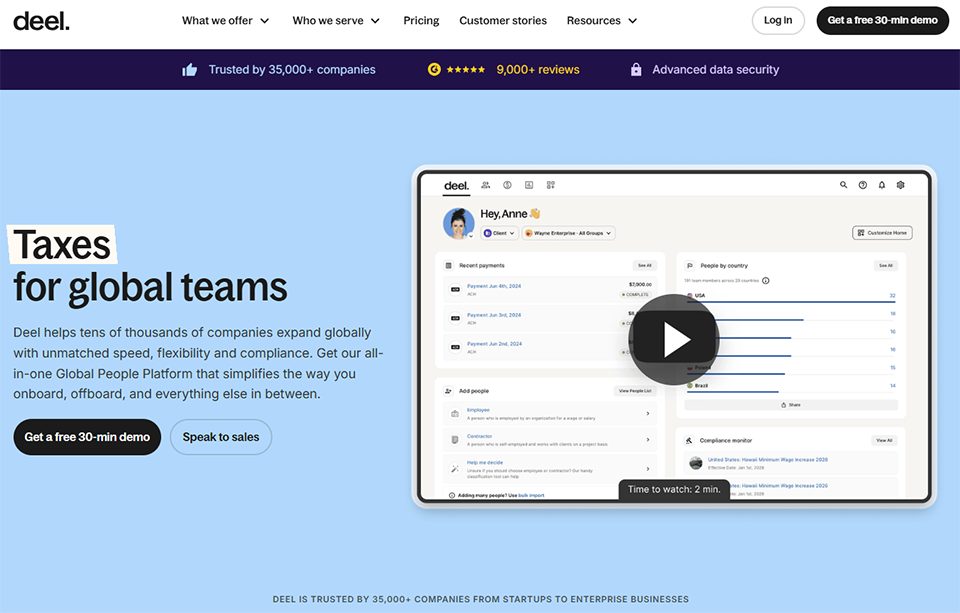Click the settings gear in the dashboard header

(899, 185)
